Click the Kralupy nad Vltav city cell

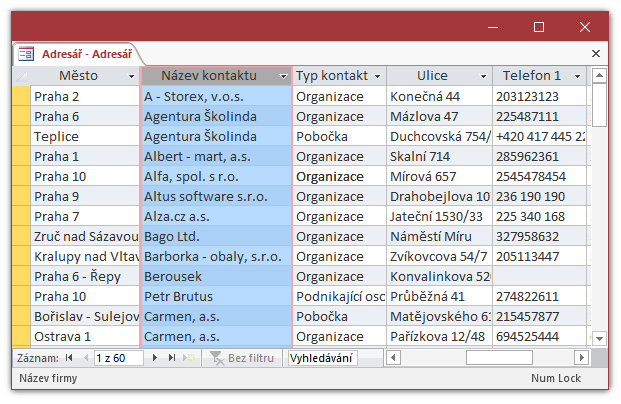click(x=85, y=256)
